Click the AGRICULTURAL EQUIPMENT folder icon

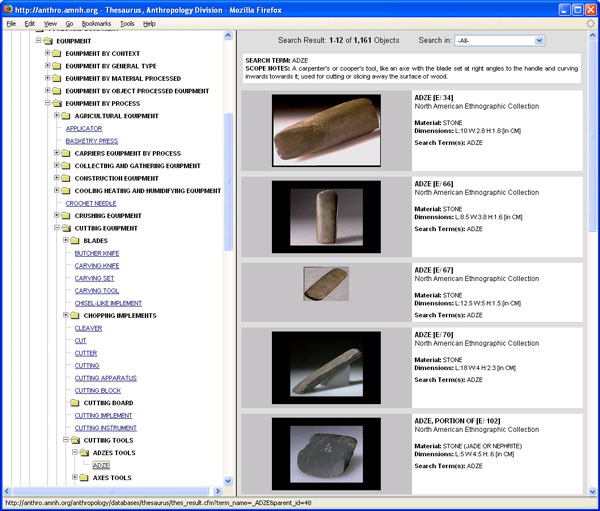pos(66,116)
